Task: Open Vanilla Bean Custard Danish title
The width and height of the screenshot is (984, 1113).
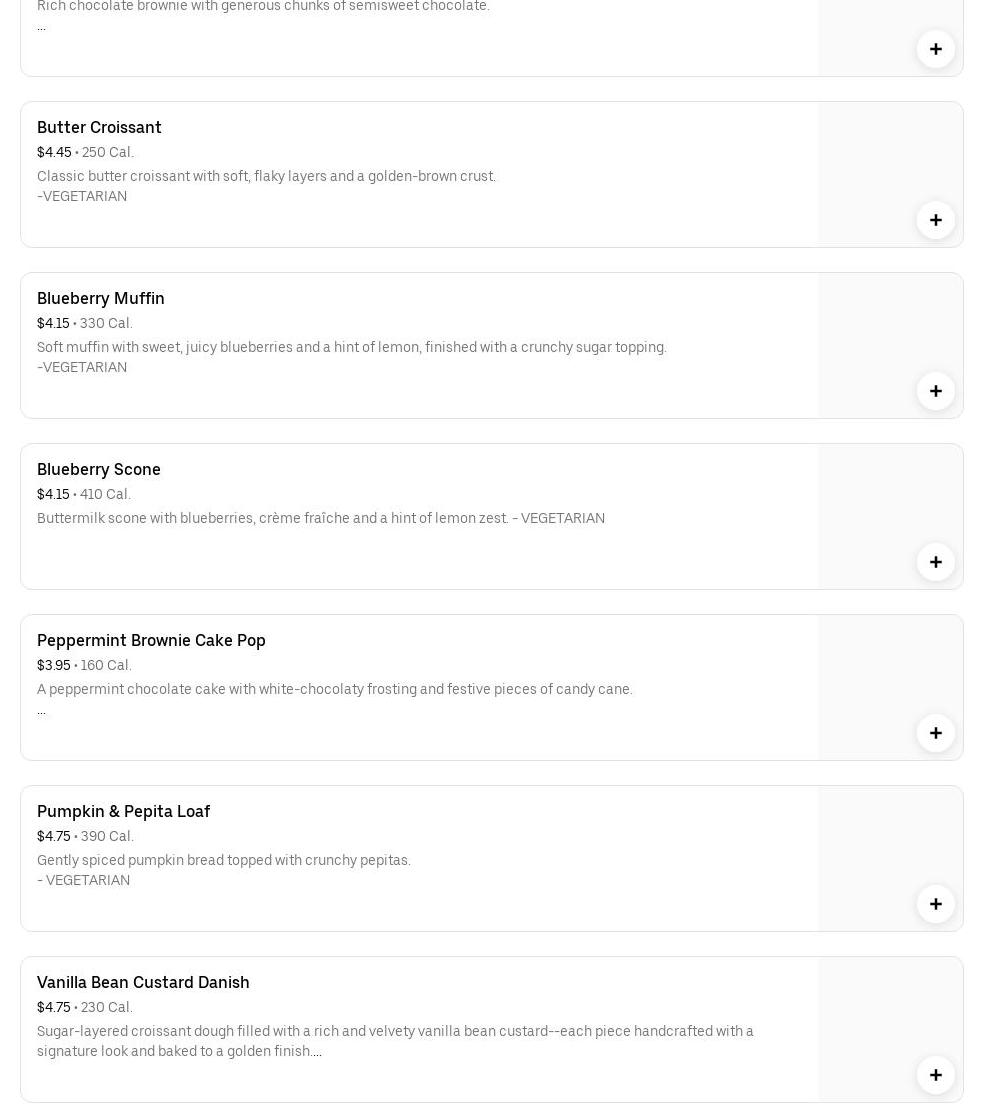Action: (x=143, y=982)
